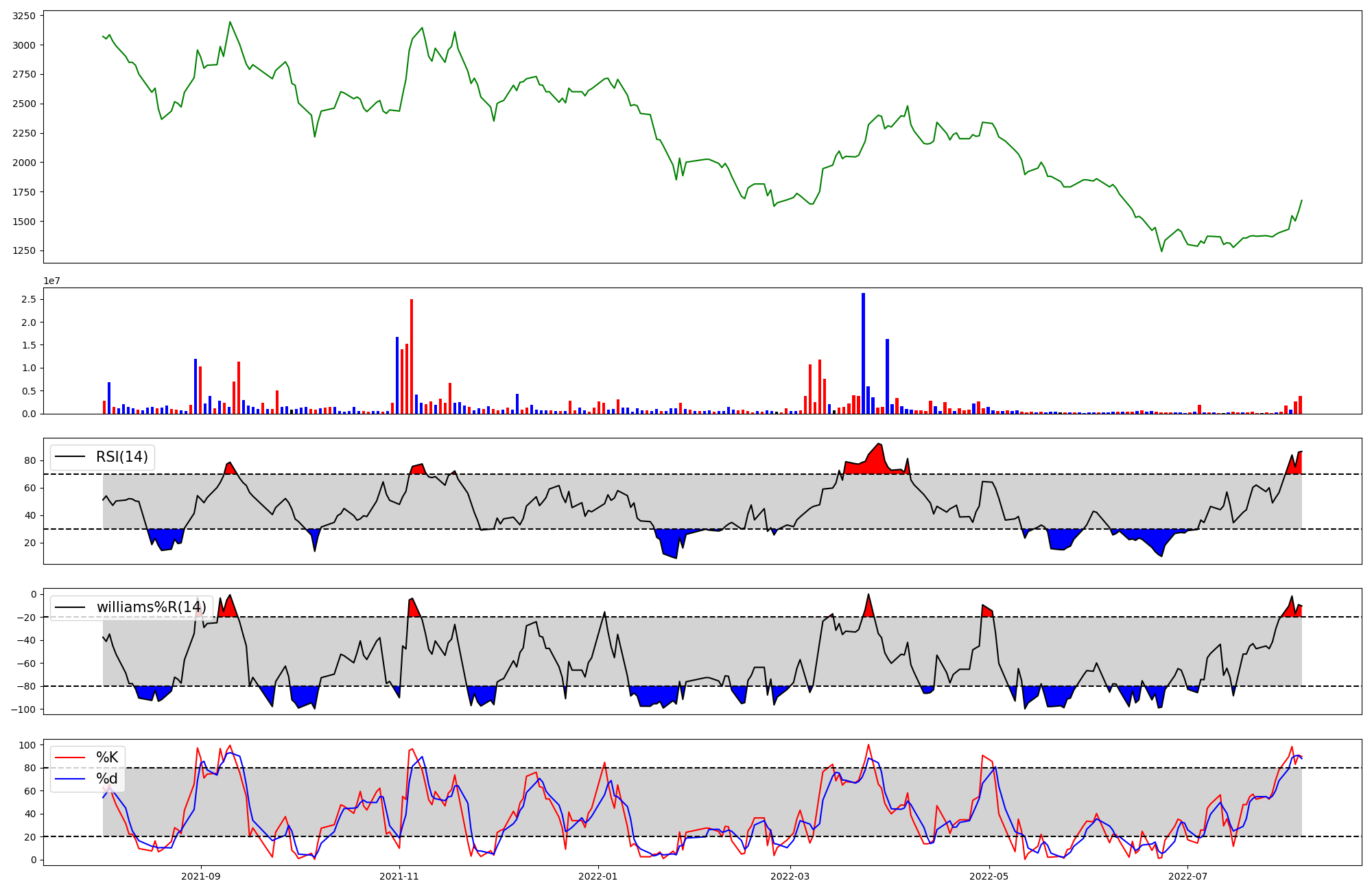Screen dimensions: 1372x892
Task: Click the -100 tick on Williams %R axis
Action: point(25,709)
